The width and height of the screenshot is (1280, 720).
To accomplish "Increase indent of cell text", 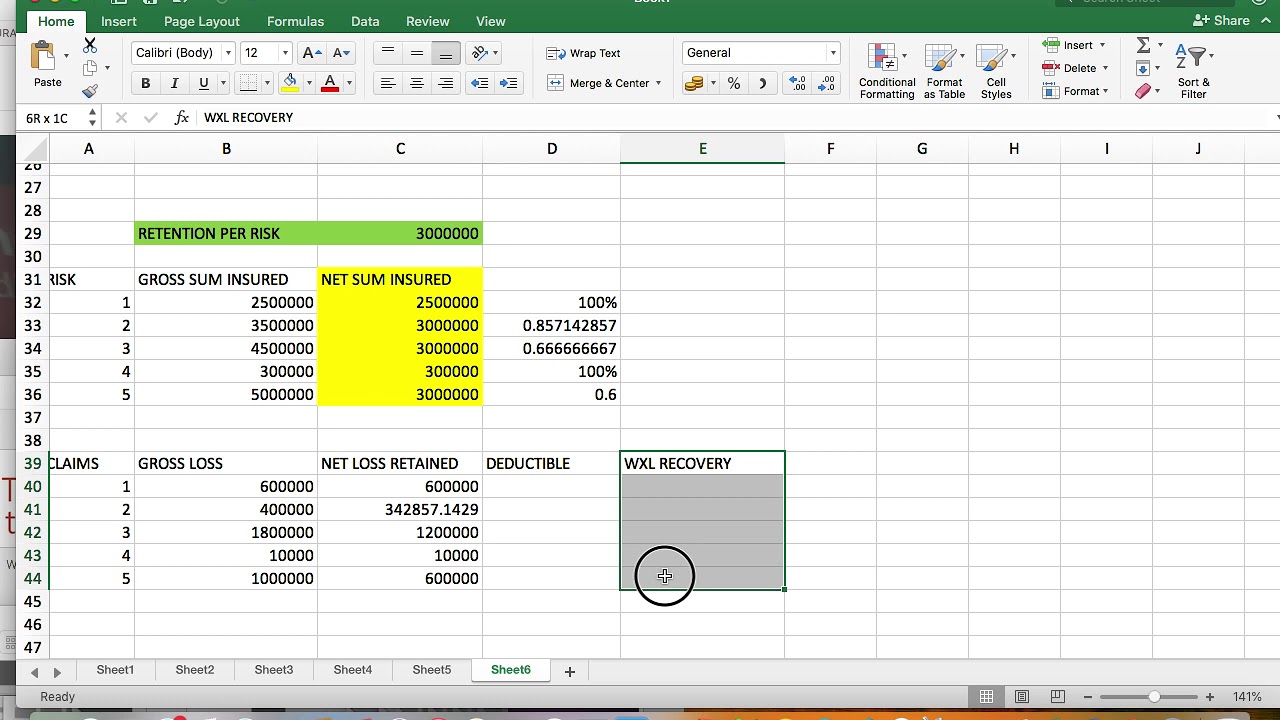I will pyautogui.click(x=508, y=83).
